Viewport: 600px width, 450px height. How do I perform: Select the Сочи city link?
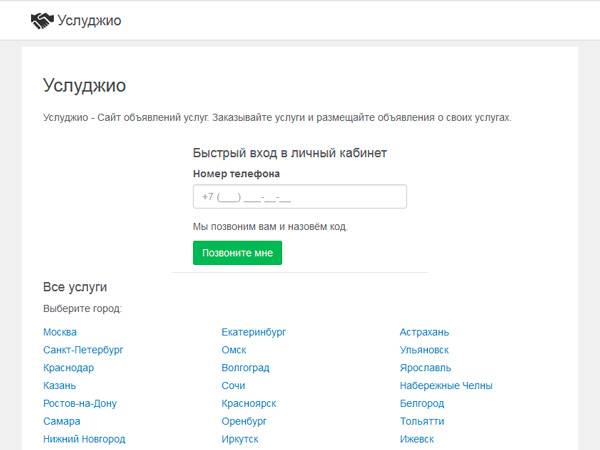click(233, 386)
